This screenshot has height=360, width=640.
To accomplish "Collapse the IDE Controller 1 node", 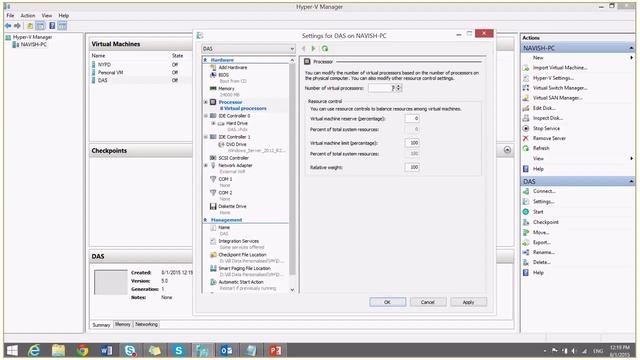I will click(206, 137).
